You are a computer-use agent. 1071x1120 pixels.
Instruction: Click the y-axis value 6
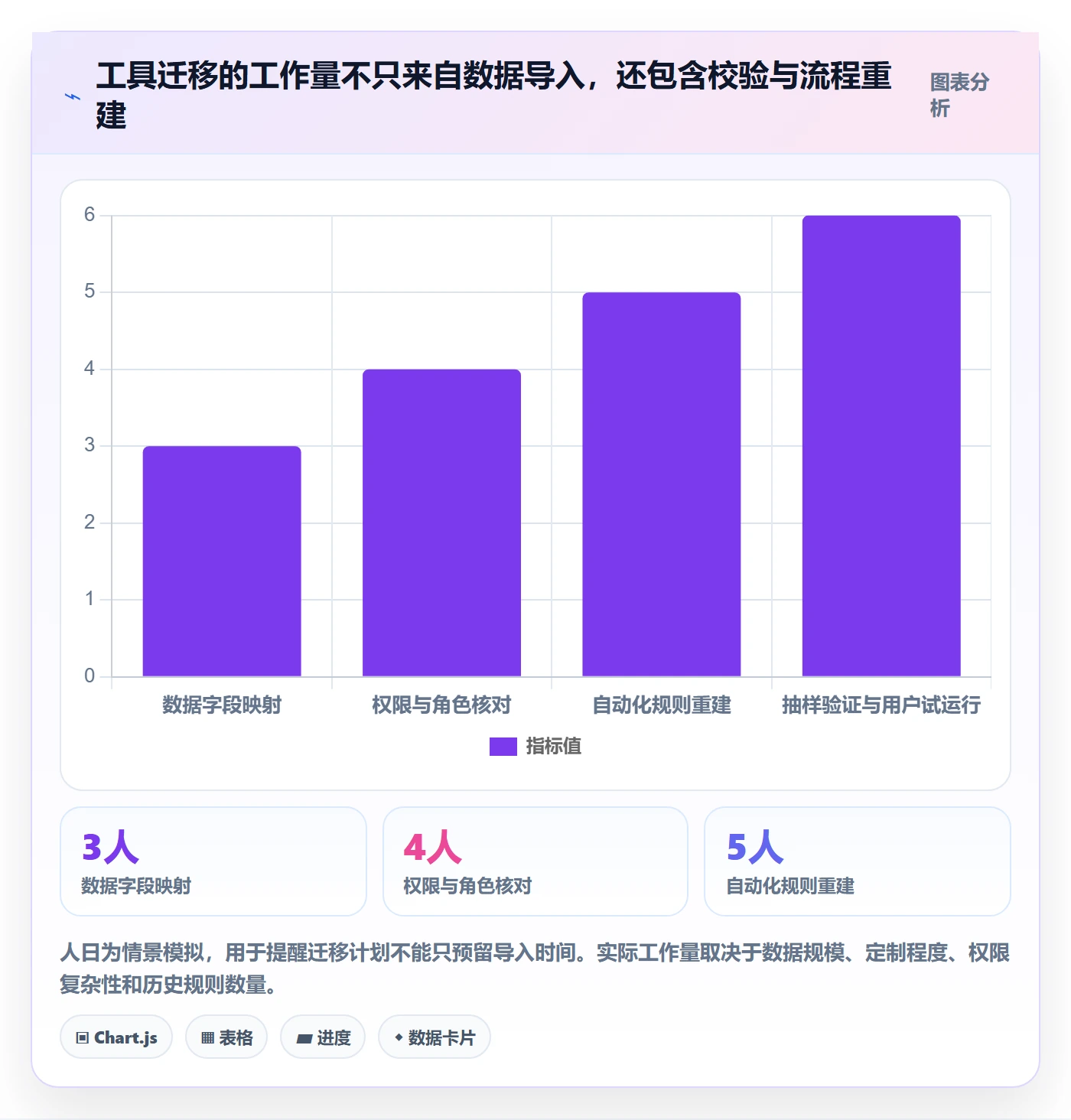90,215
